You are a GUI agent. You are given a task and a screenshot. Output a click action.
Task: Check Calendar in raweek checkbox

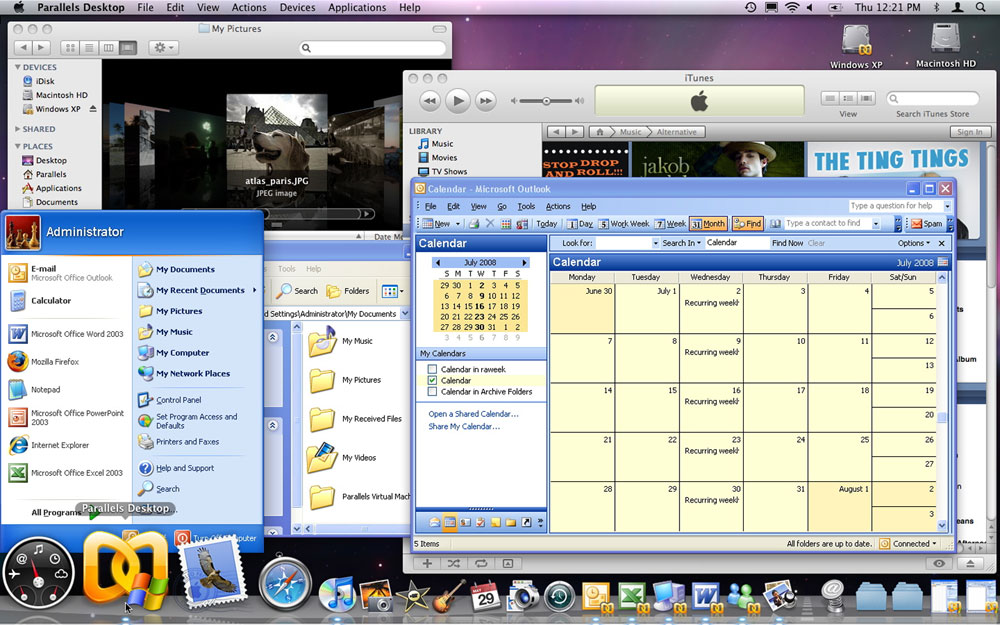[432, 369]
